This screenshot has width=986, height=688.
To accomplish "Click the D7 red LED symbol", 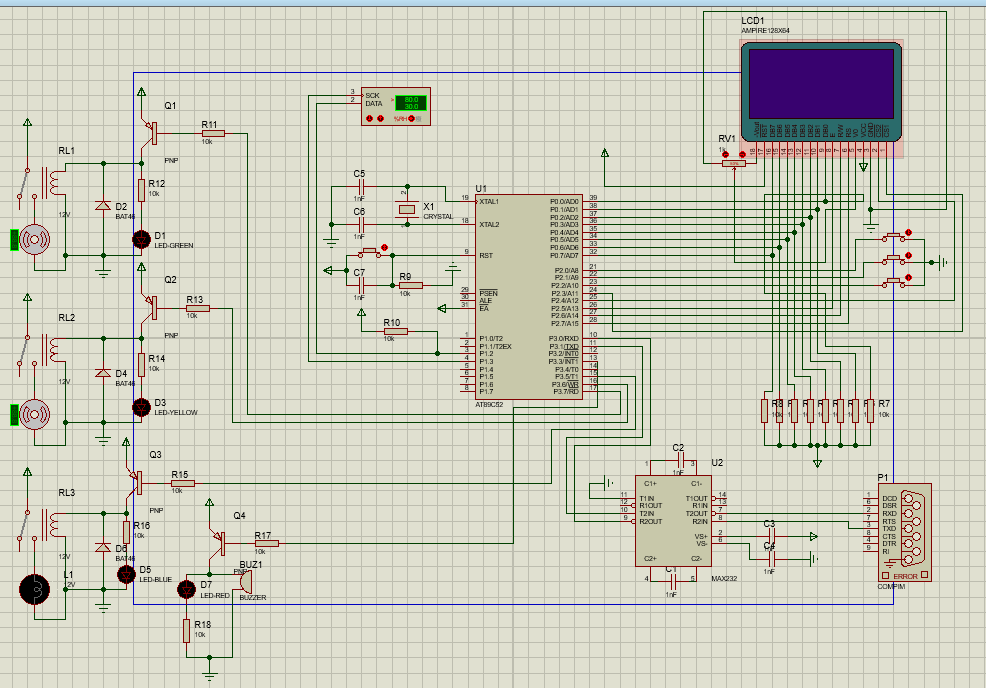I will [186, 589].
